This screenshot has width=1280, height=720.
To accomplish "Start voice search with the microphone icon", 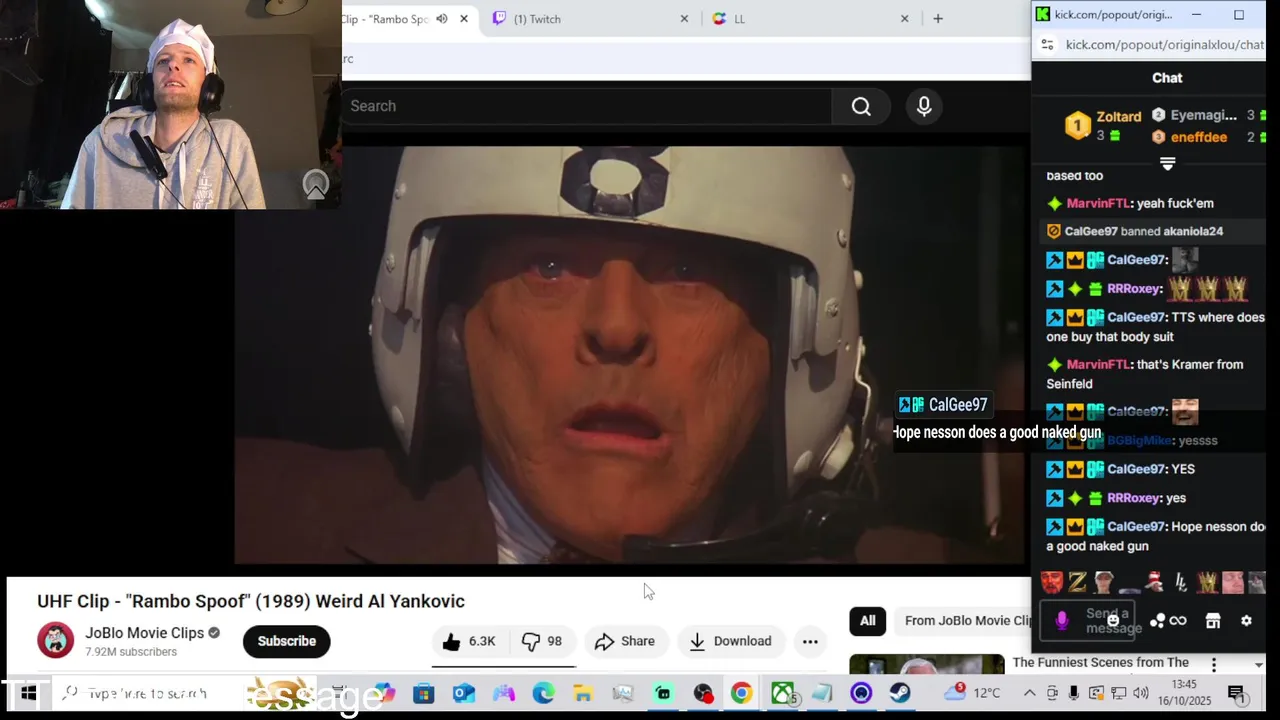I will point(924,106).
